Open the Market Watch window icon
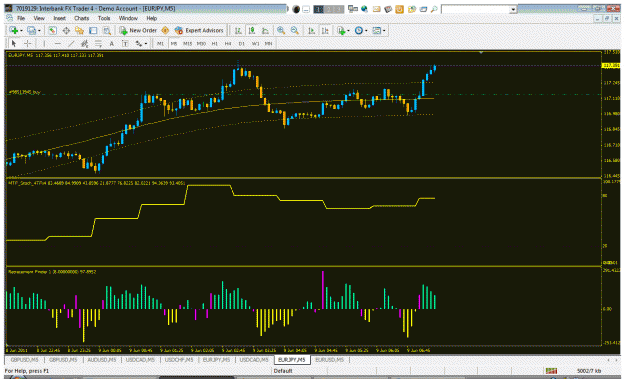 [52, 30]
